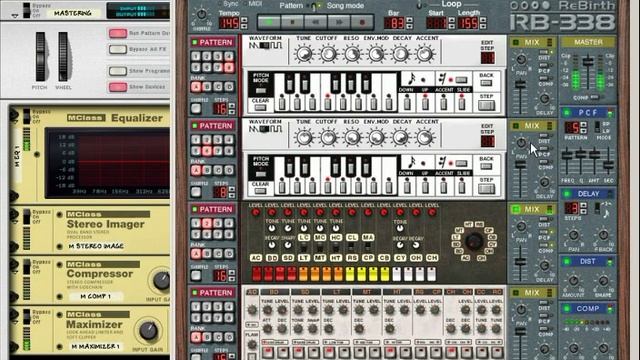This screenshot has height=360, width=640.
Task: Increase Delay Steps value
Action: 584,206
